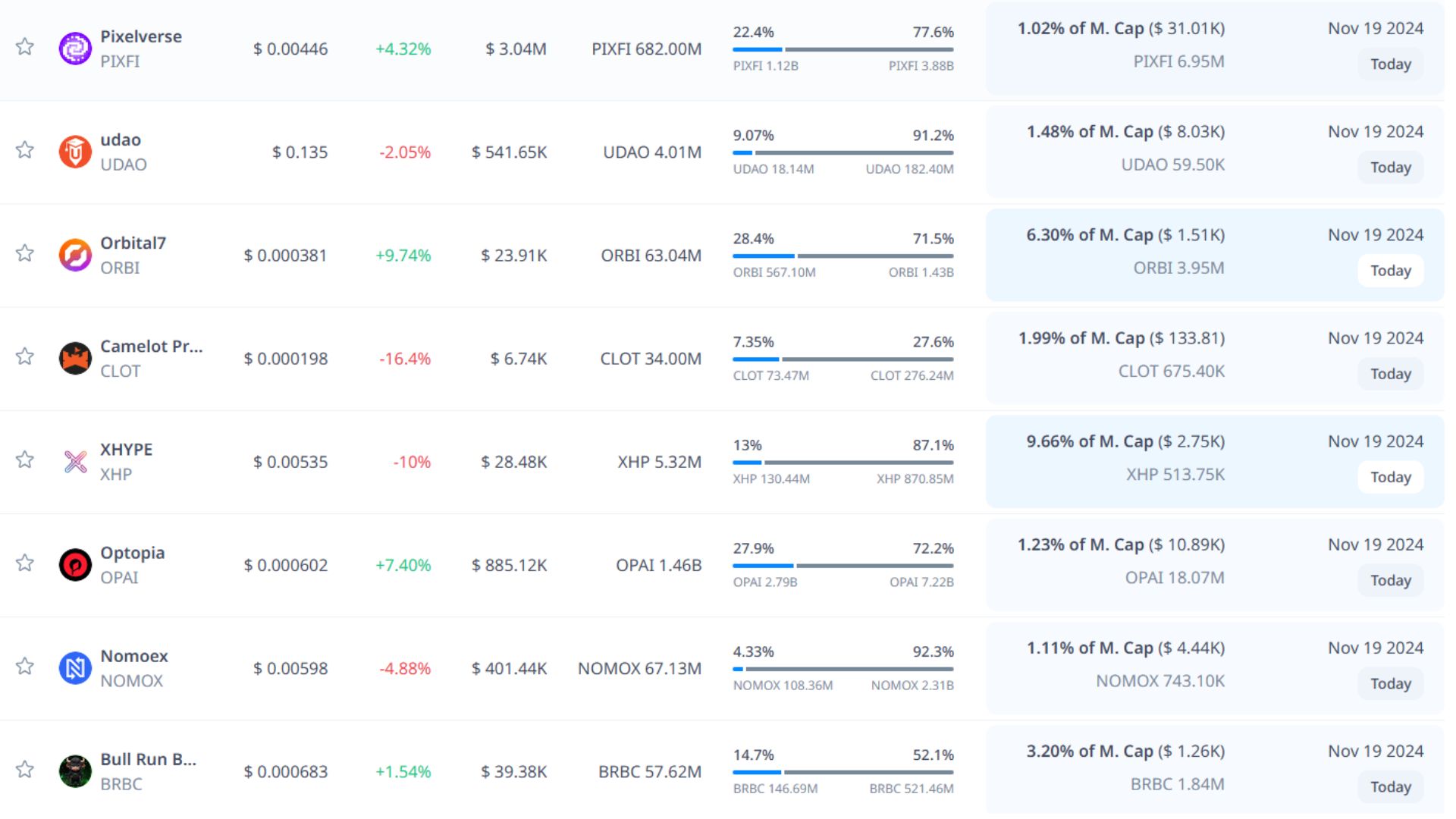Star Pixelverse as a favorite
Viewport: 1456px width, 819px height.
click(25, 47)
